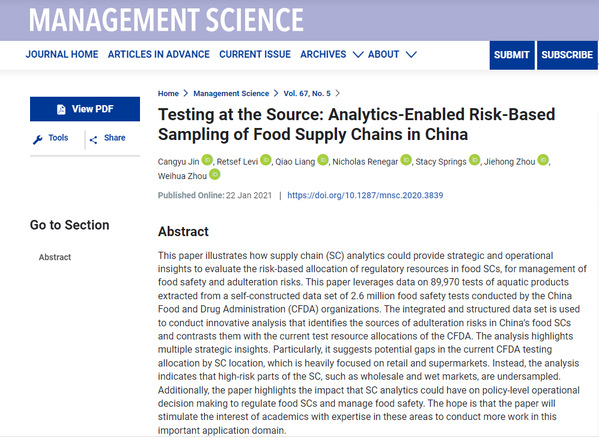
Task: Open Cangyu Jin's ORCID icon
Action: tap(207, 160)
